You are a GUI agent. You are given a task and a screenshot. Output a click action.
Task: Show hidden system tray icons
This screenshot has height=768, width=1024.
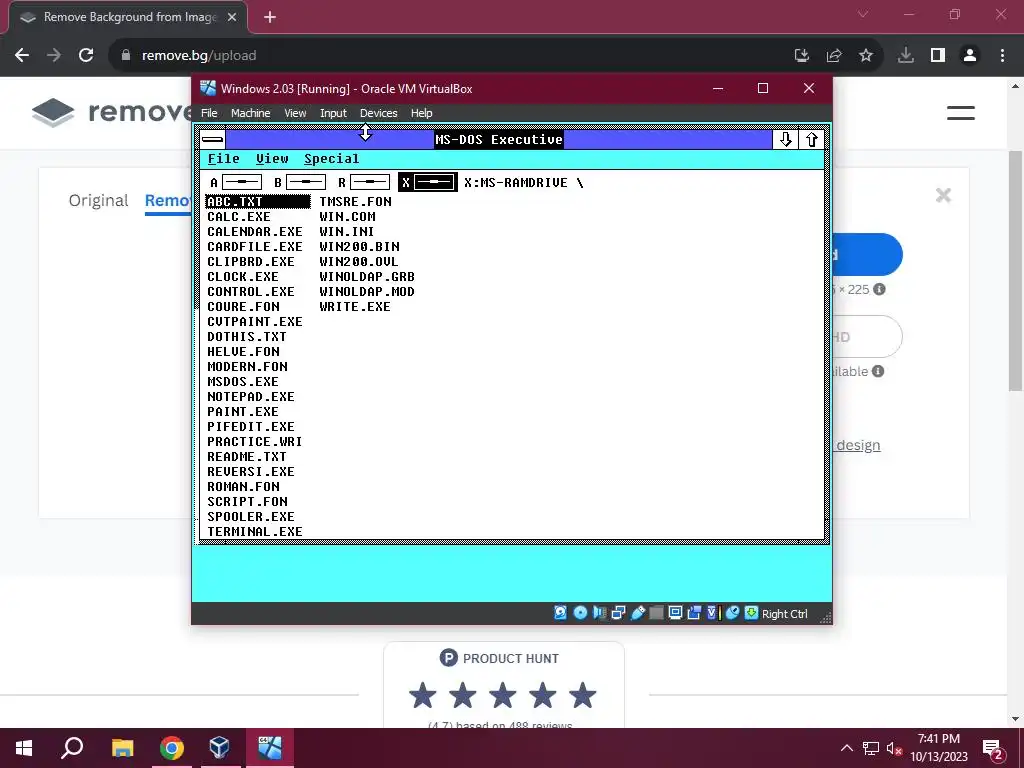(x=846, y=748)
